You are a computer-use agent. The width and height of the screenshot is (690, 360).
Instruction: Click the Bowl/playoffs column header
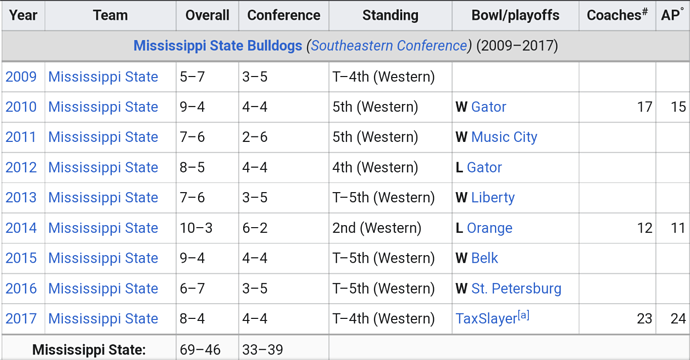coord(515,15)
